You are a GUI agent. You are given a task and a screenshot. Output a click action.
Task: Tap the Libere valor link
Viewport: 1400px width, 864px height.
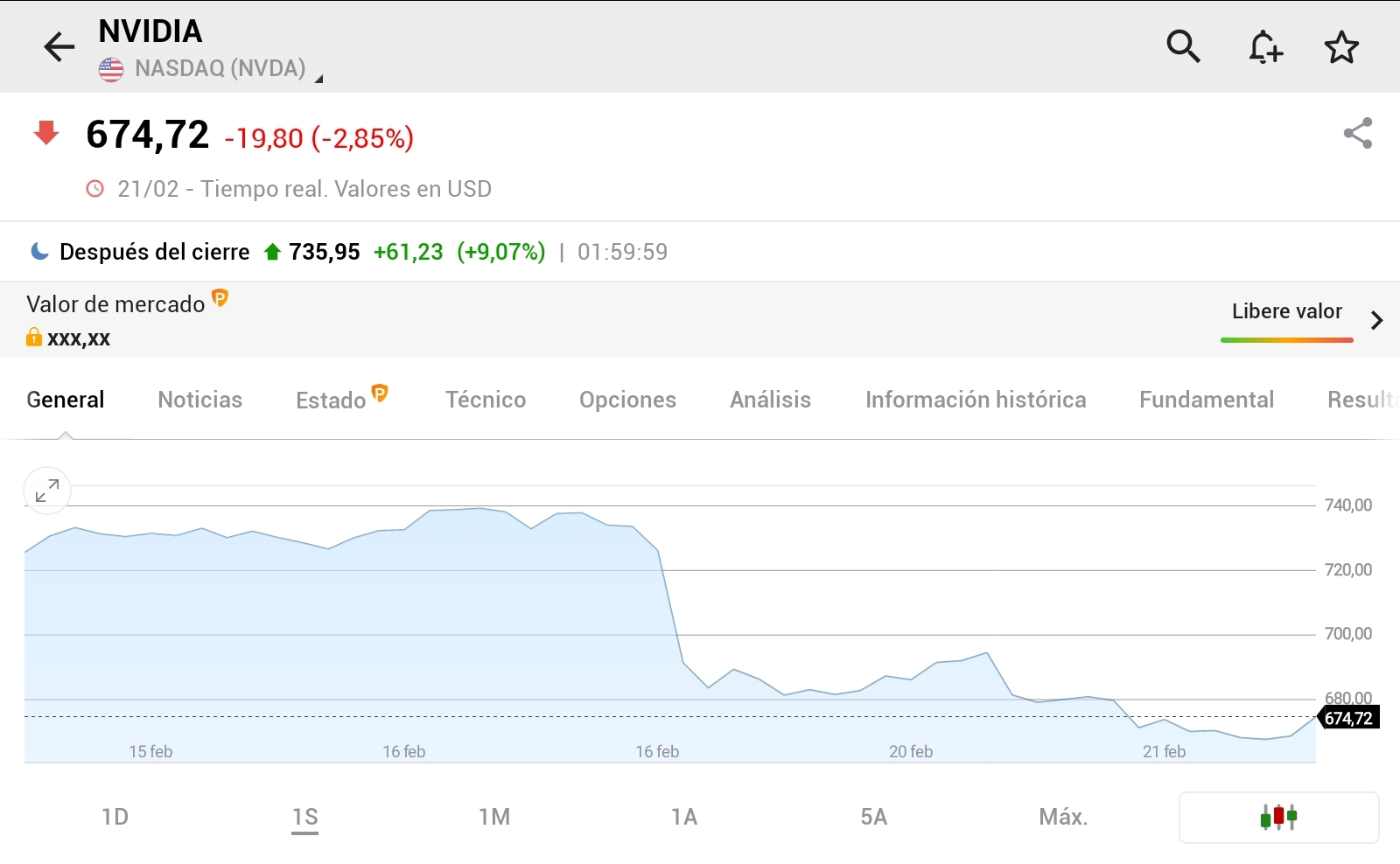(1286, 311)
